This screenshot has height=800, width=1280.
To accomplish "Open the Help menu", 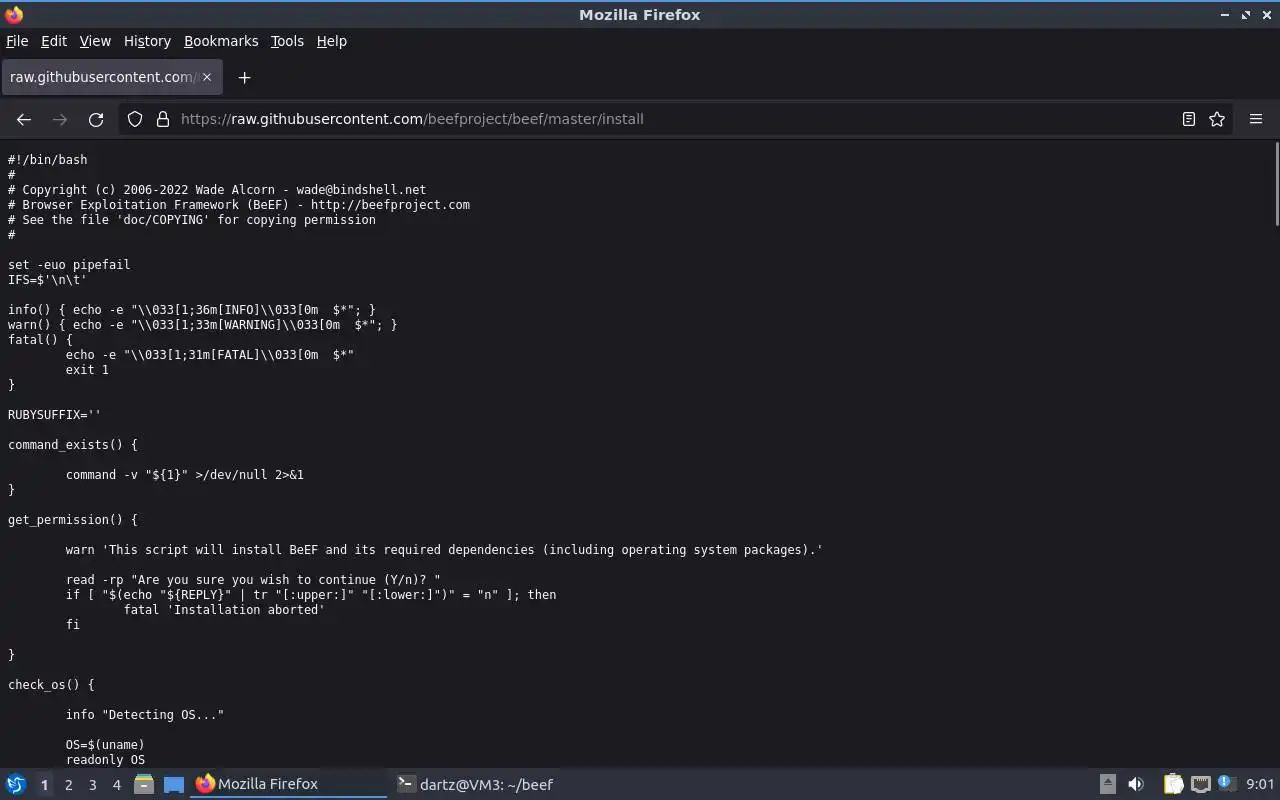I will click(332, 41).
